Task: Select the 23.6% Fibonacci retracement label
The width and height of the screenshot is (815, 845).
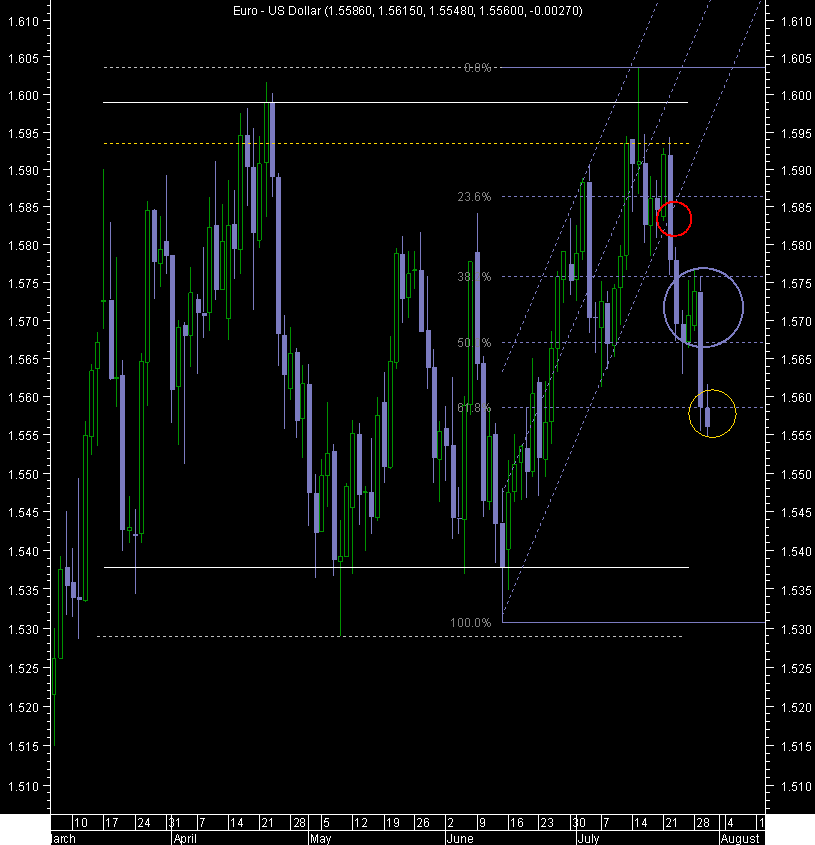Action: [x=474, y=197]
